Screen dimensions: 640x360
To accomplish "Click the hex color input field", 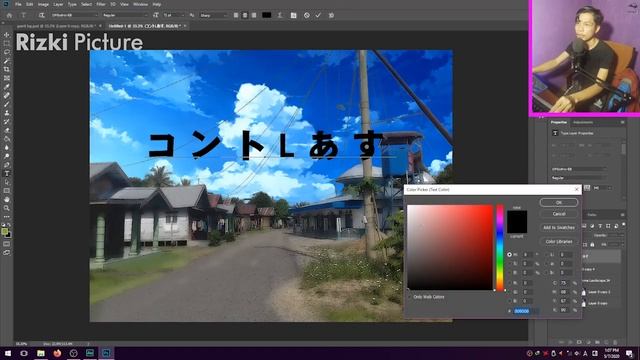I will [x=525, y=311].
